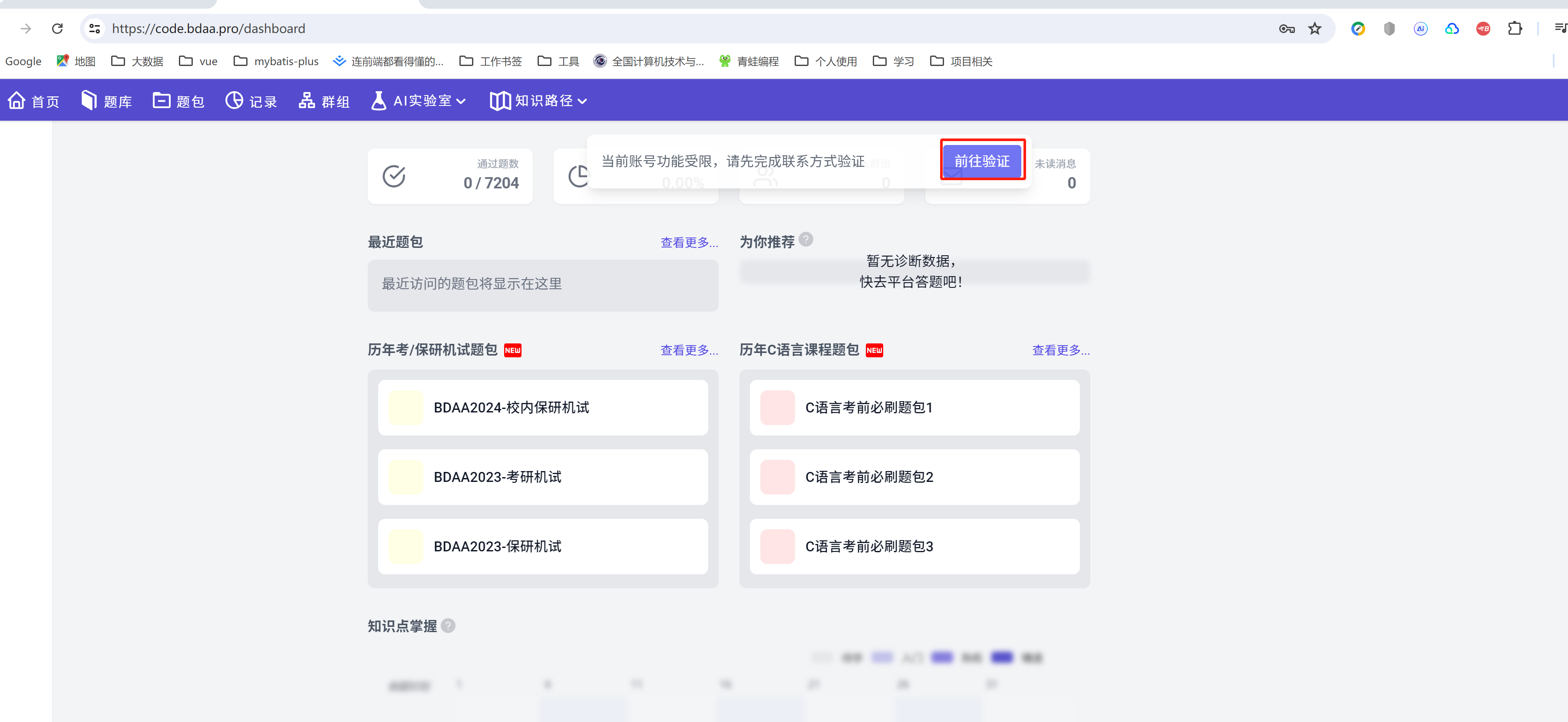Open the 群组 groups icon

(x=307, y=100)
